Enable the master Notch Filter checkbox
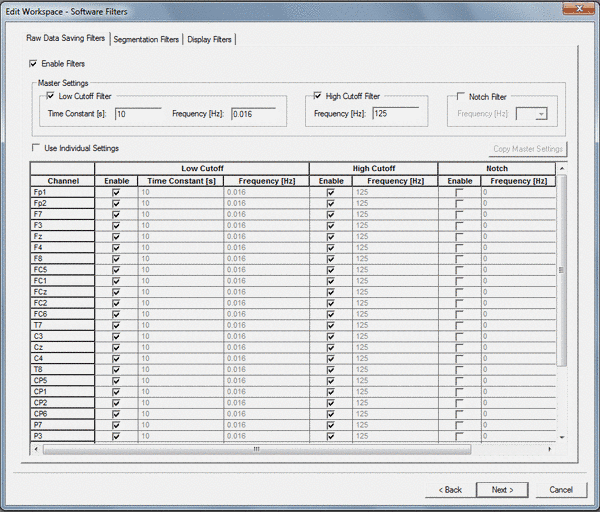The width and height of the screenshot is (600, 512). (459, 96)
